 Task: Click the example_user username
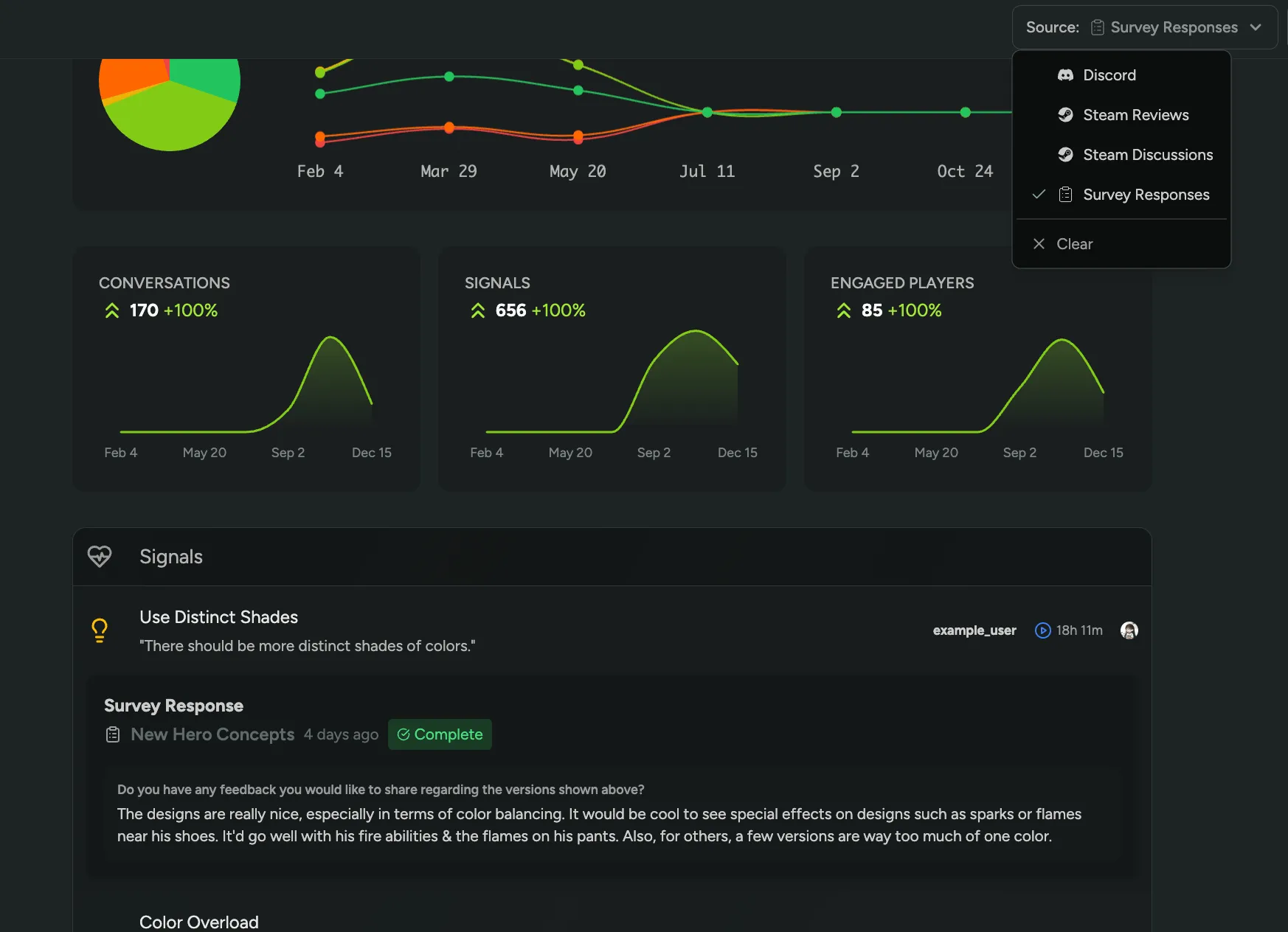coord(974,630)
